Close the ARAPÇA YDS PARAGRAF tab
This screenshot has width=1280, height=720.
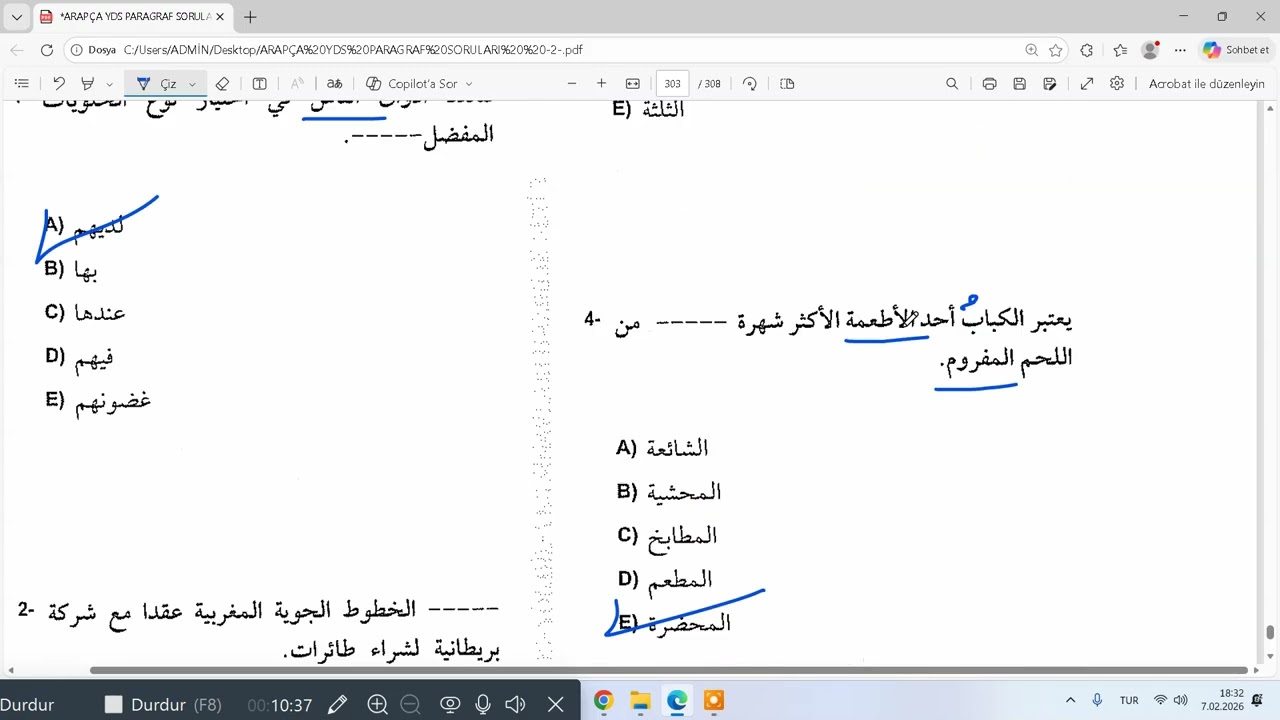tap(222, 17)
